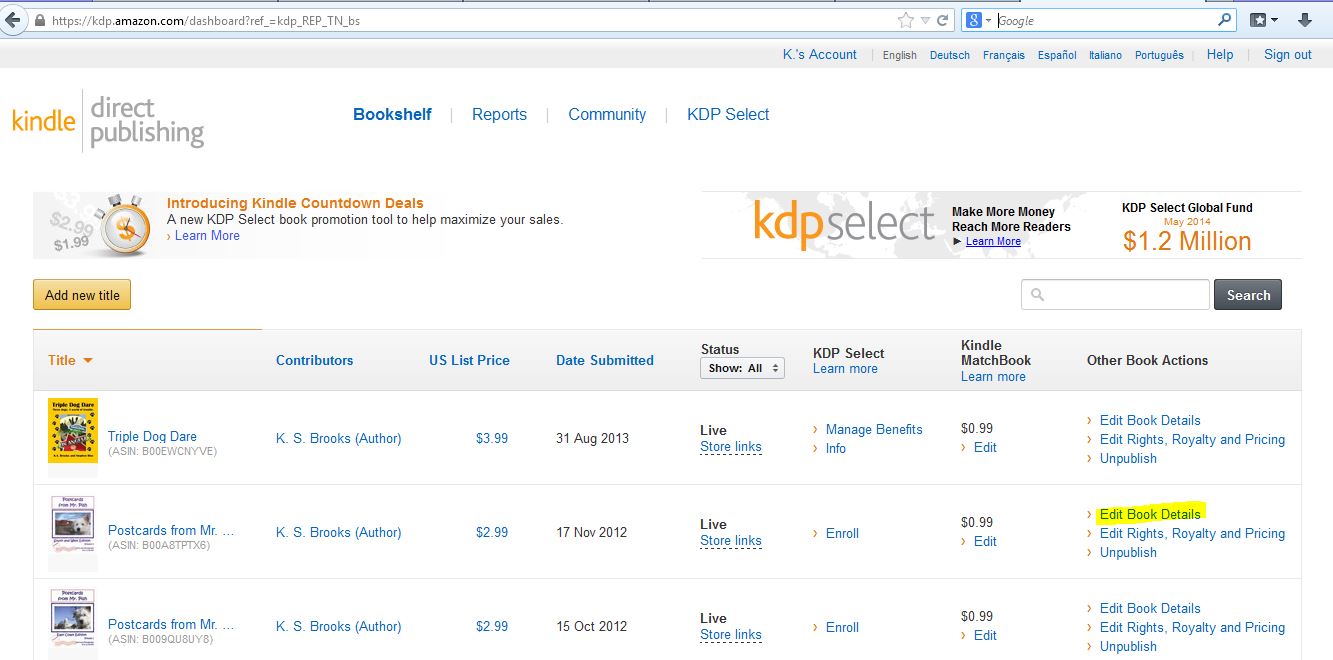This screenshot has width=1333, height=660.
Task: Click the $3.99 list price link
Action: [492, 438]
